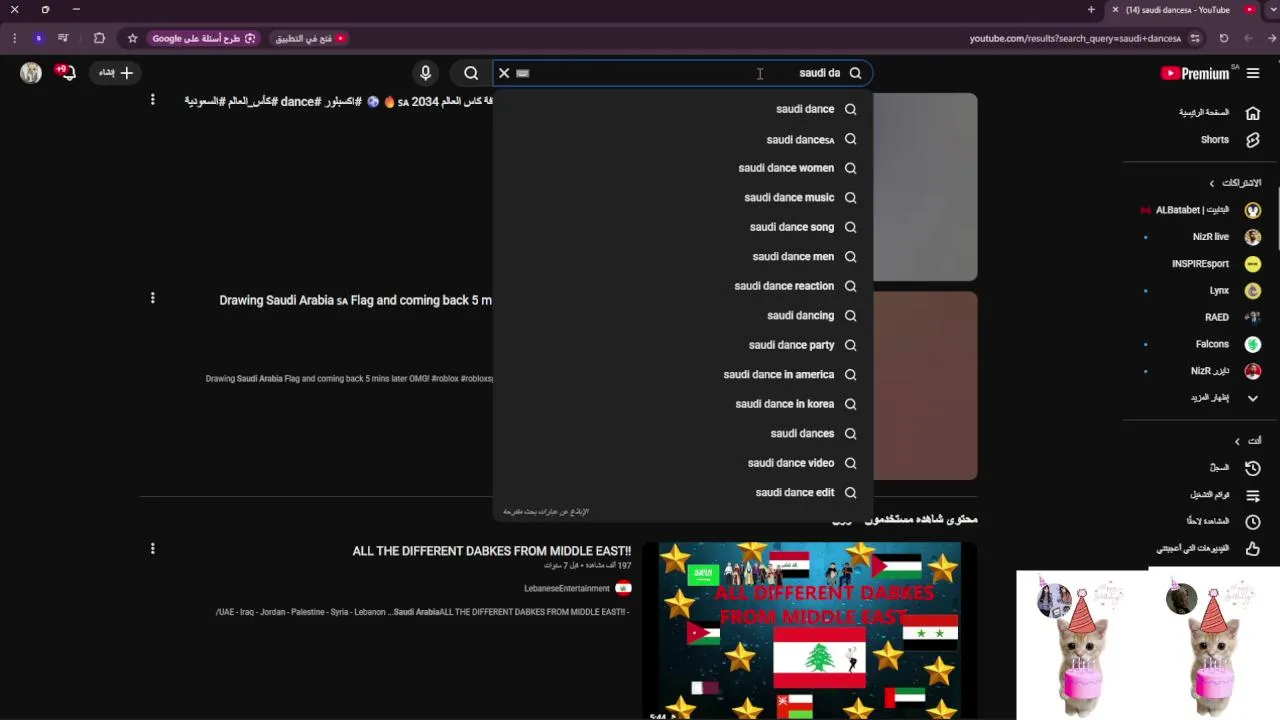Go forward in browser history
The width and height of the screenshot is (1280, 720).
coord(1248,38)
